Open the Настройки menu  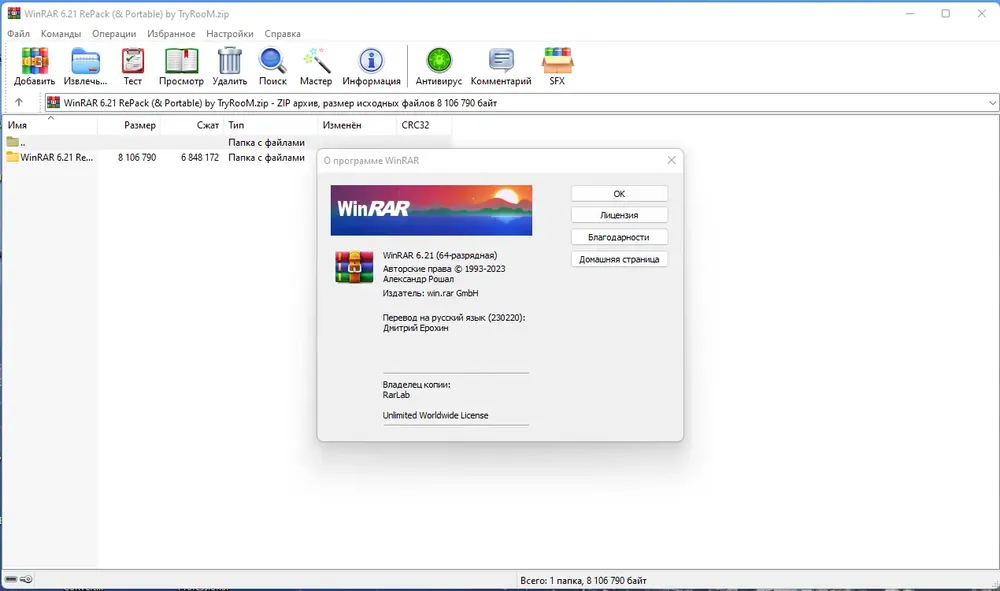click(x=230, y=34)
